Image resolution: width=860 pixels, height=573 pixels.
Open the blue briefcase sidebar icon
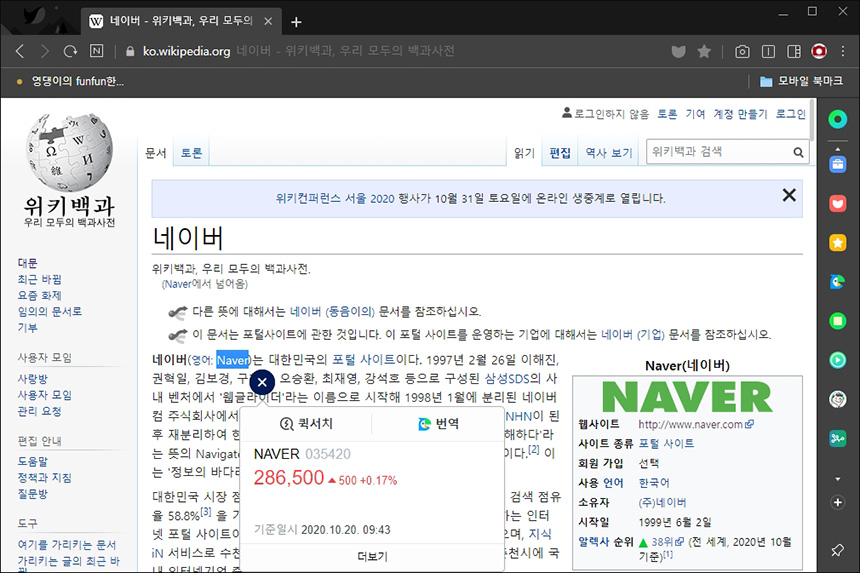(838, 164)
